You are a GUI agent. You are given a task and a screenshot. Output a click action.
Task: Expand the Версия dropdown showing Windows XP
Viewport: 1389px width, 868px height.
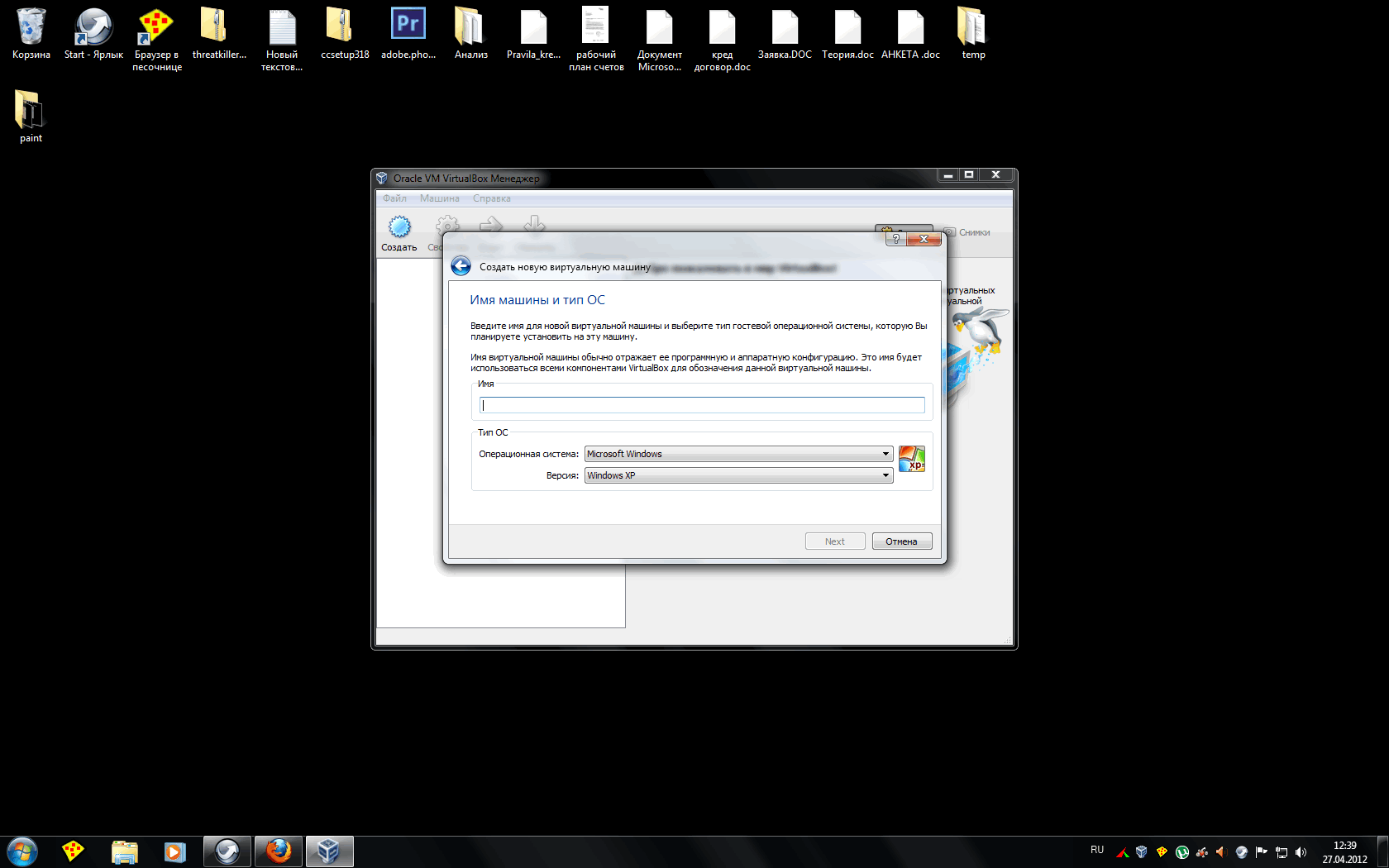click(737, 475)
